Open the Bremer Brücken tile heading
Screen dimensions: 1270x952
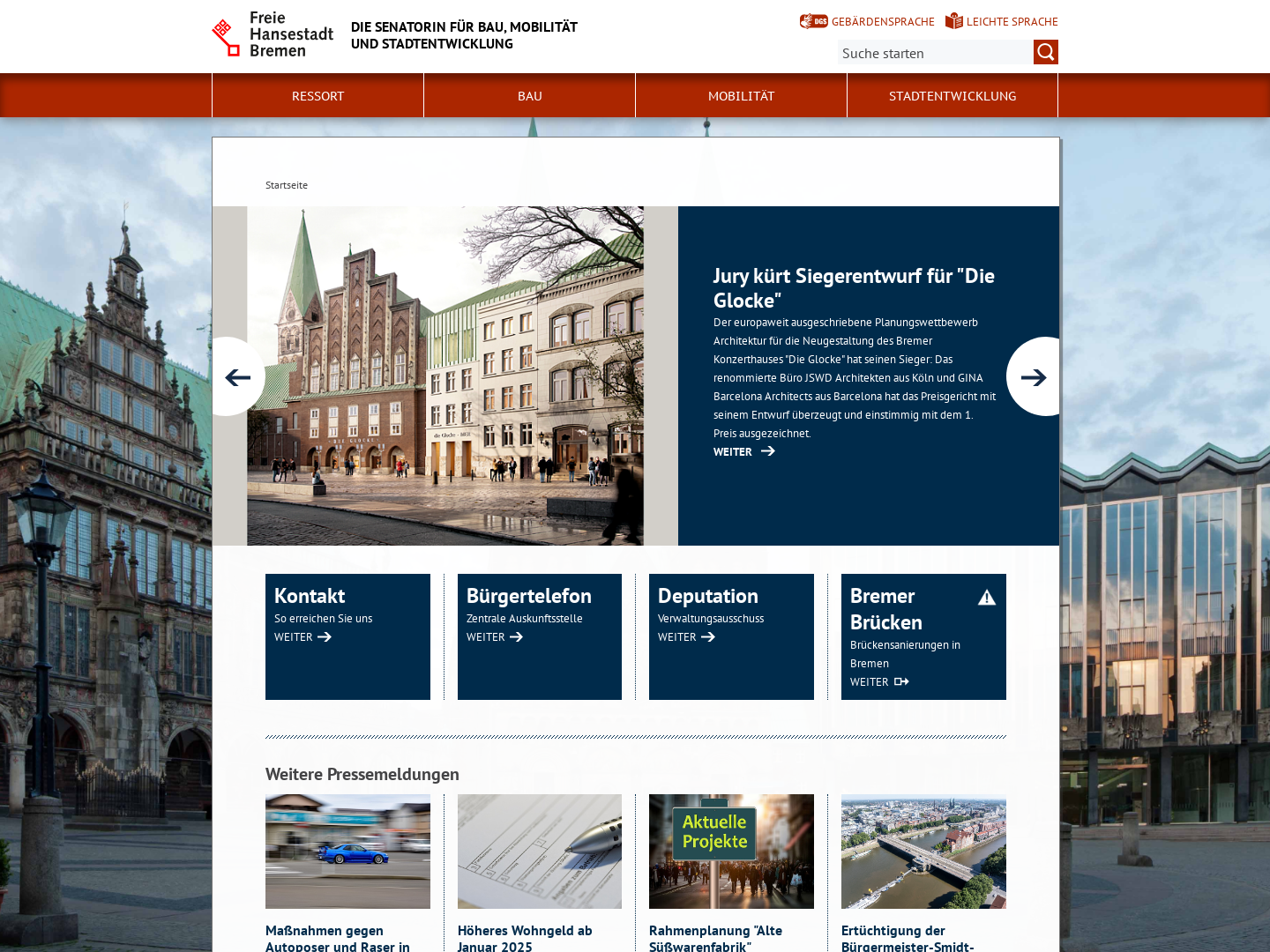[886, 609]
